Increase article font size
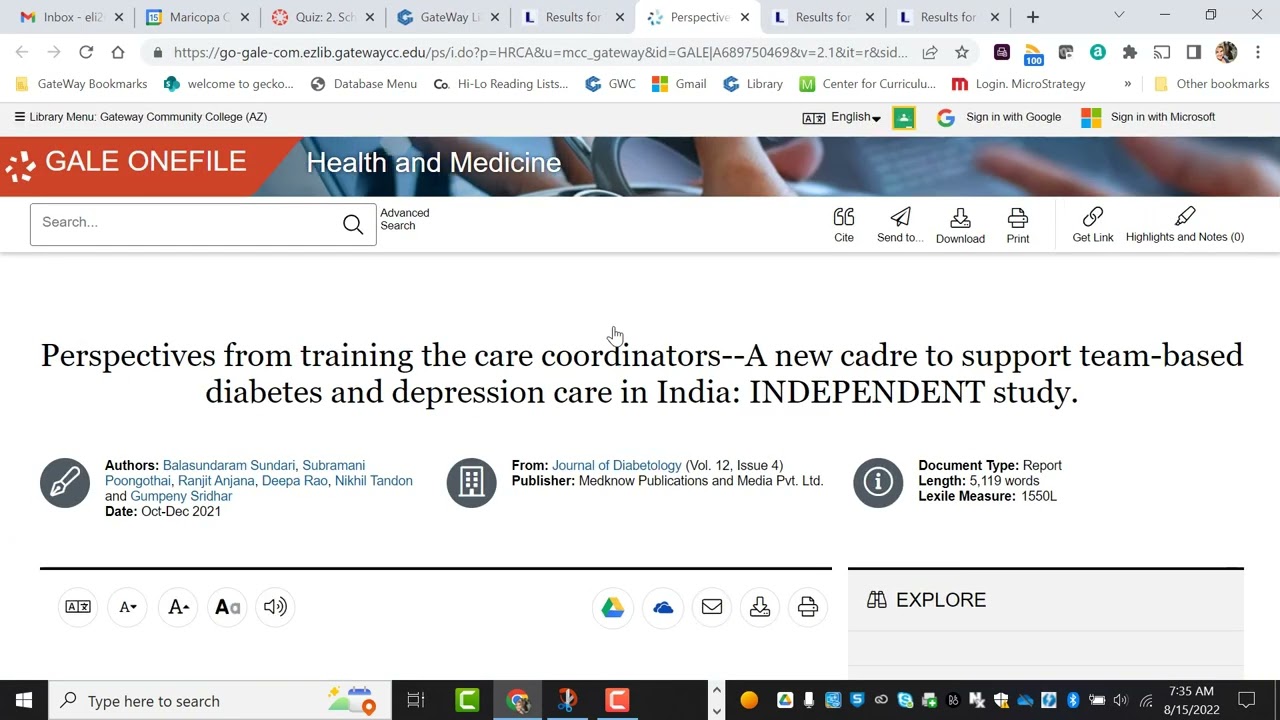The width and height of the screenshot is (1280, 720). (179, 607)
